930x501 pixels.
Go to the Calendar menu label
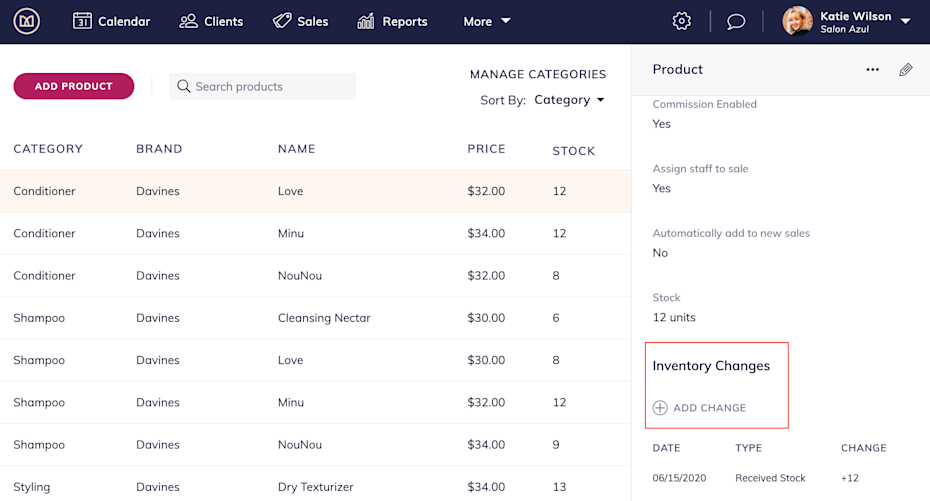click(124, 21)
